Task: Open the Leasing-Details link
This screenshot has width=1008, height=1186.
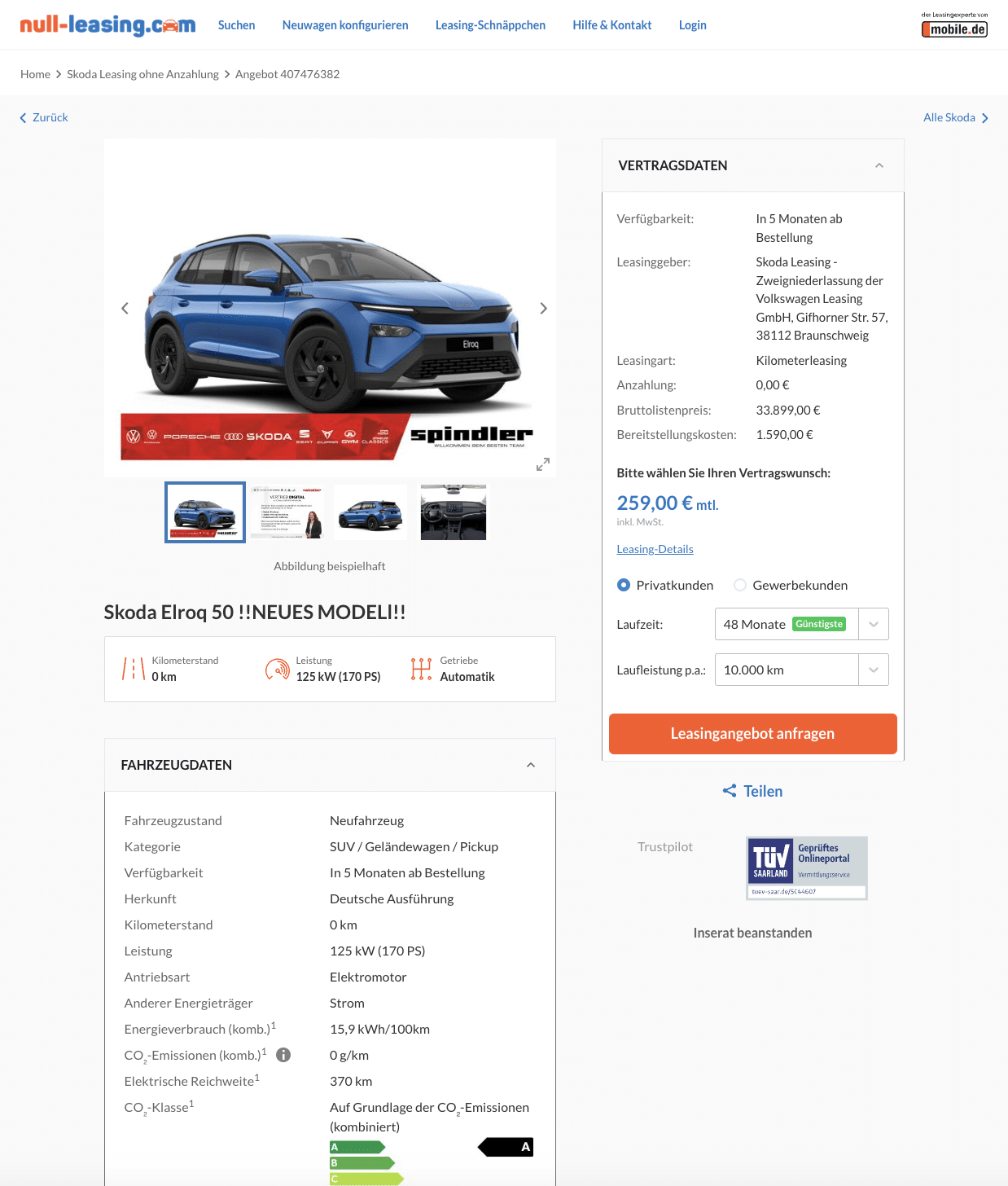Action: coord(655,549)
